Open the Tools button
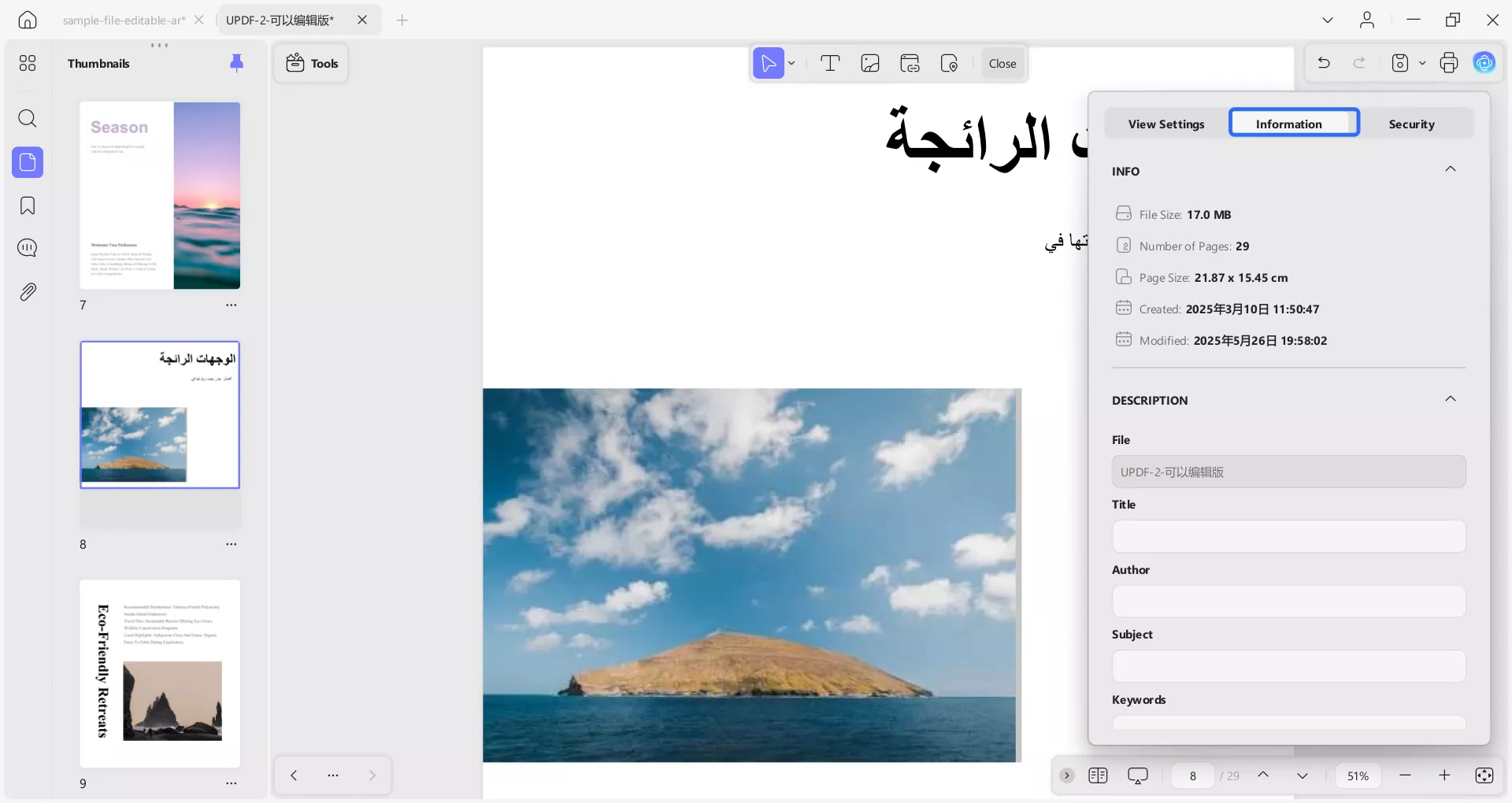The height and width of the screenshot is (803, 1512). [312, 63]
